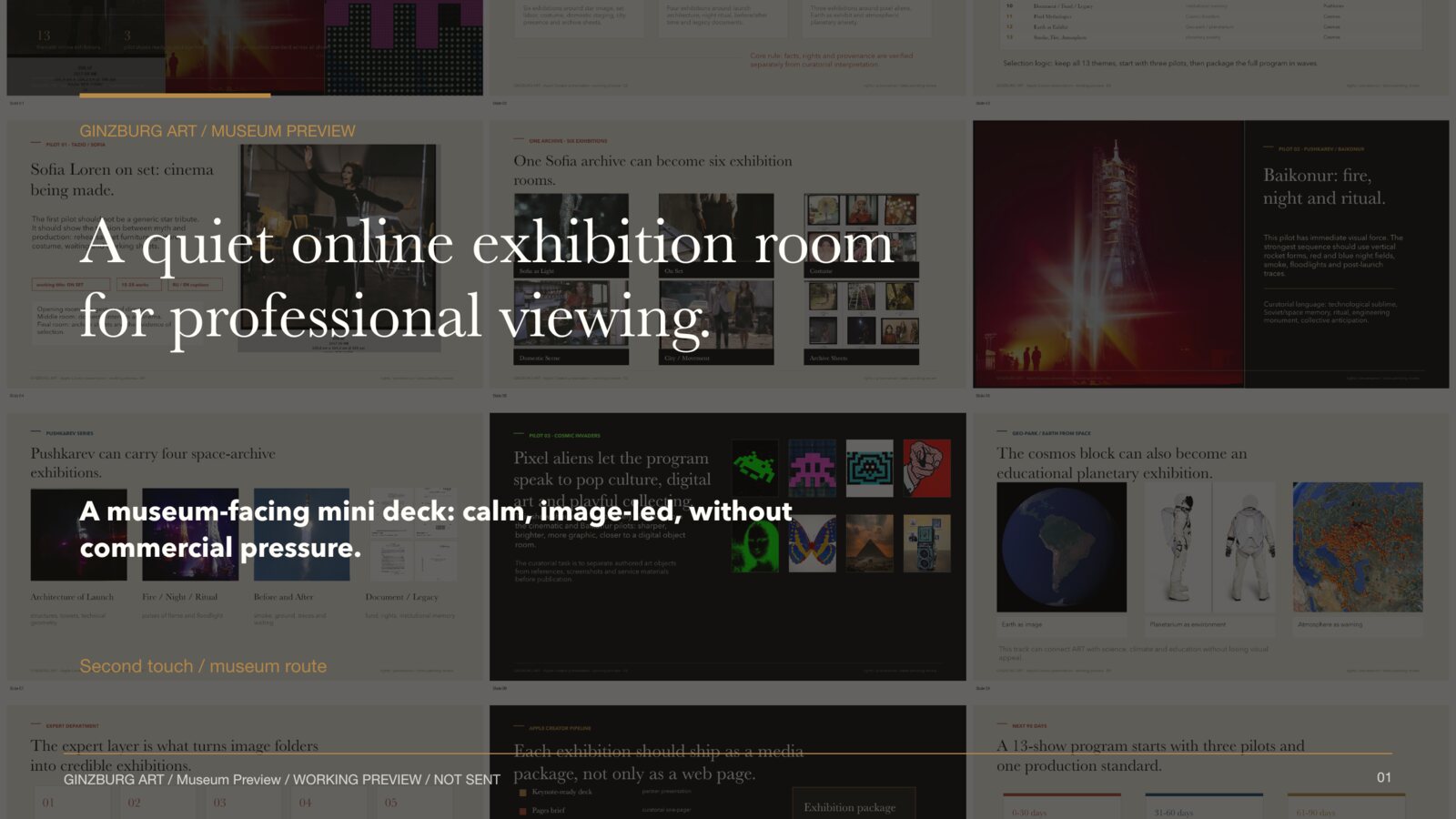Click the 'Planetarium as environment' caption
The image size is (1456, 819).
1188,624
